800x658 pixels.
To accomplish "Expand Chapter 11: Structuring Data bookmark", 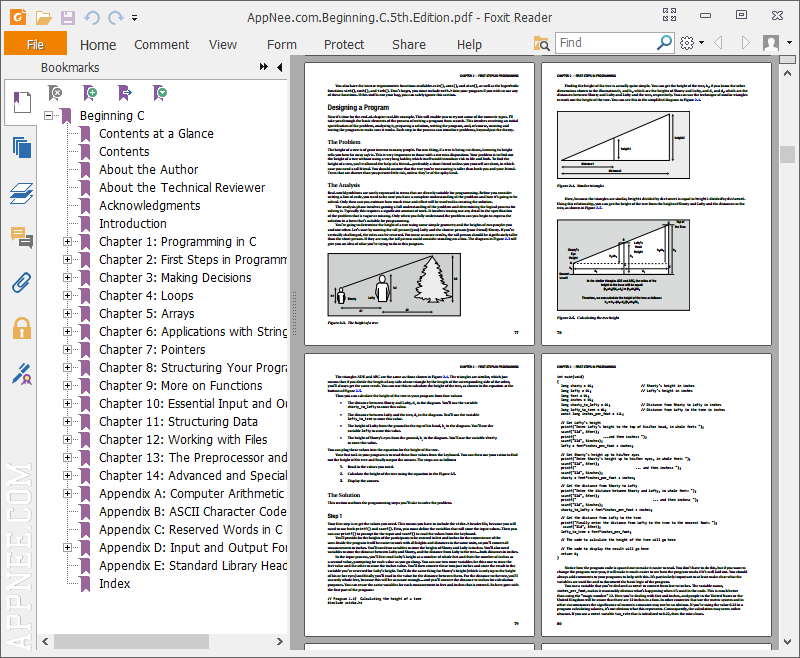I will coord(67,421).
